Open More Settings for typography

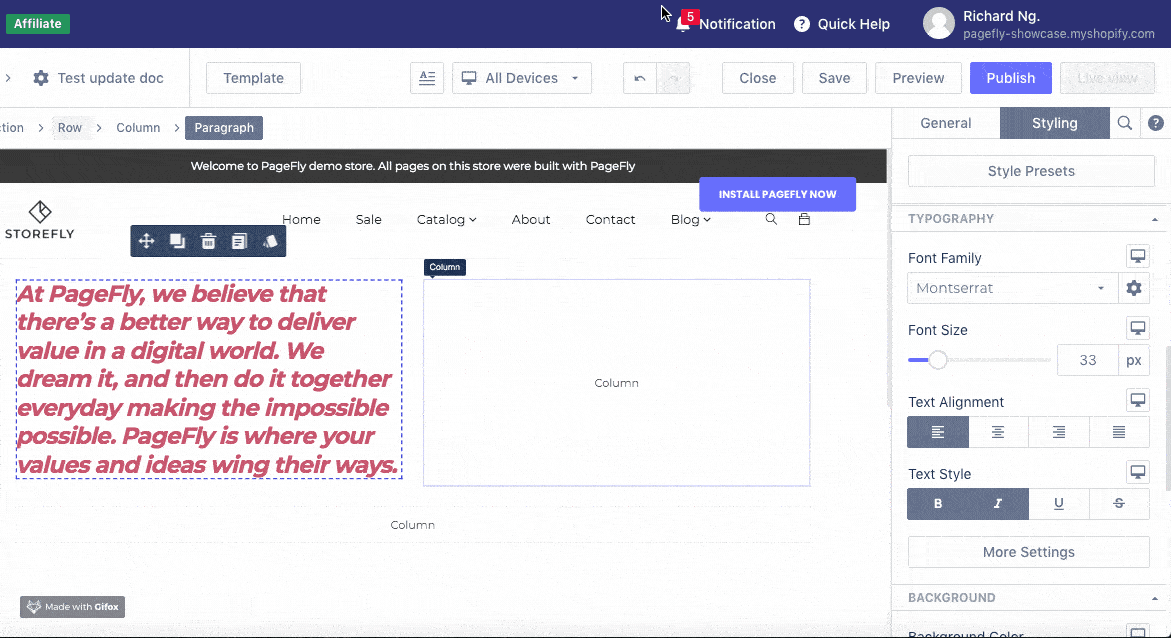point(1028,552)
